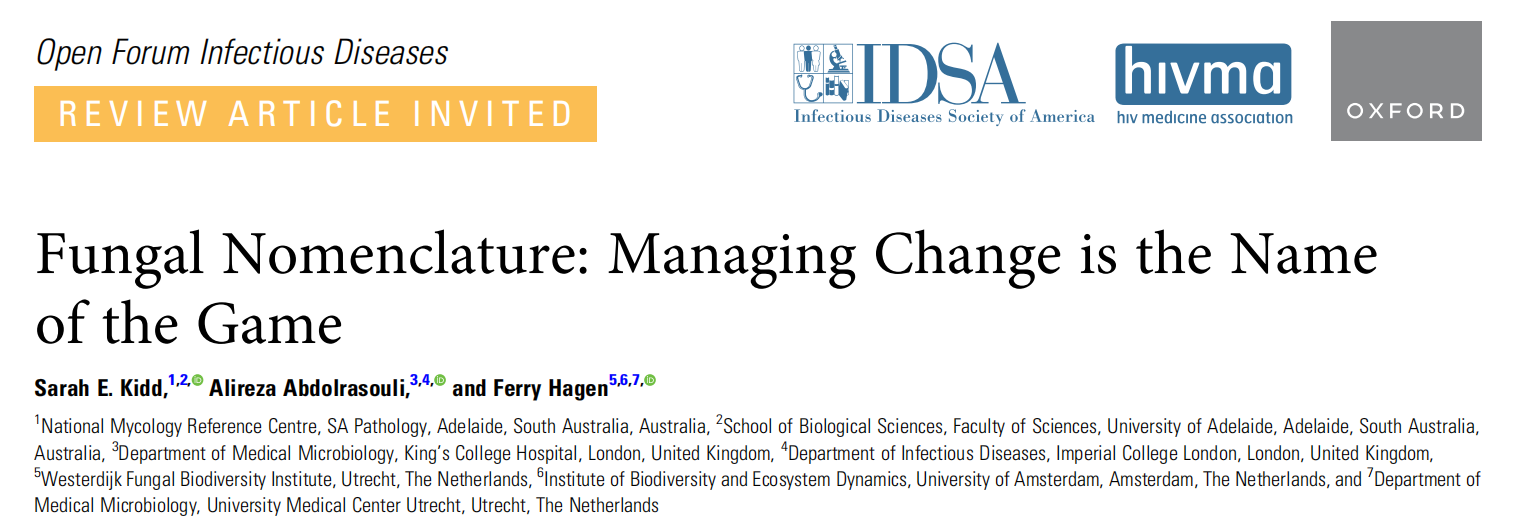Click the gray Oxford logo

click(1406, 81)
